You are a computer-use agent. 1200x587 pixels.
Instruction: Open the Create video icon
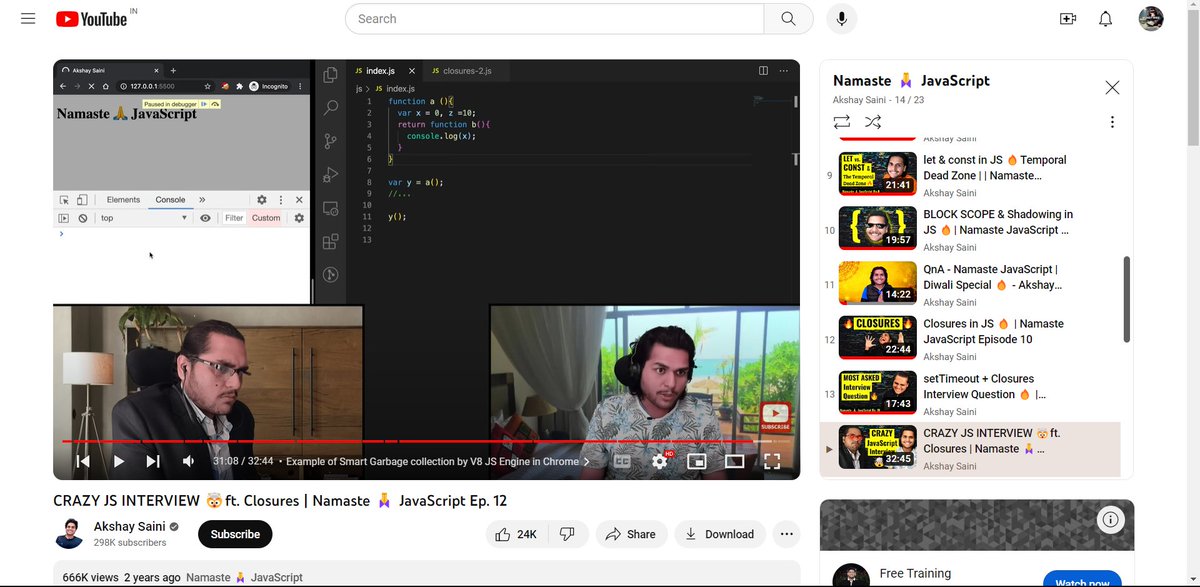[1068, 19]
